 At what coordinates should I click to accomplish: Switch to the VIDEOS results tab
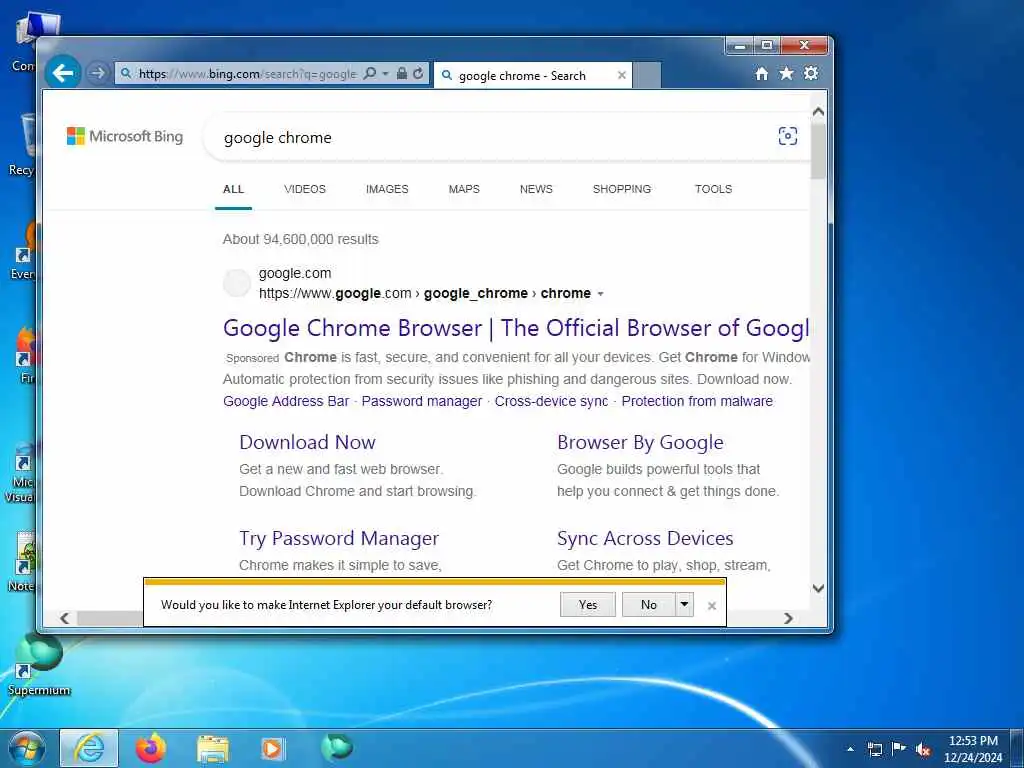pos(305,189)
